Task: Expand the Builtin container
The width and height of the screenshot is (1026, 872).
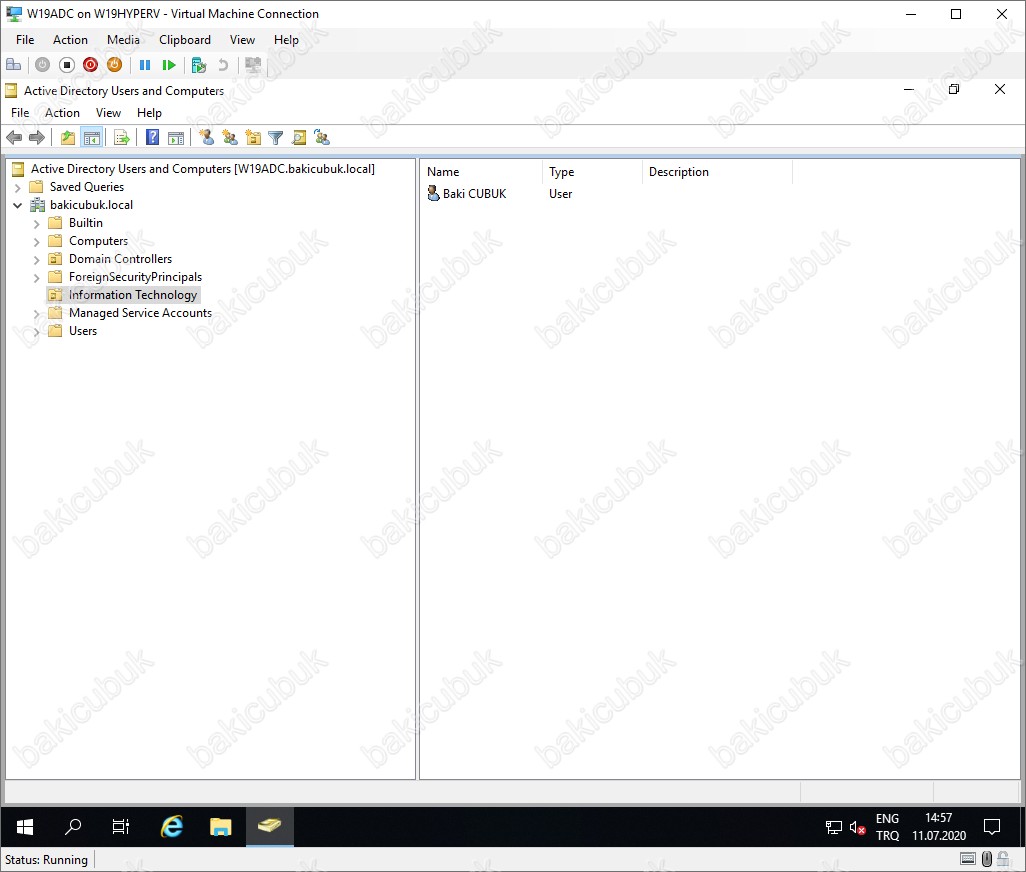Action: pos(37,224)
